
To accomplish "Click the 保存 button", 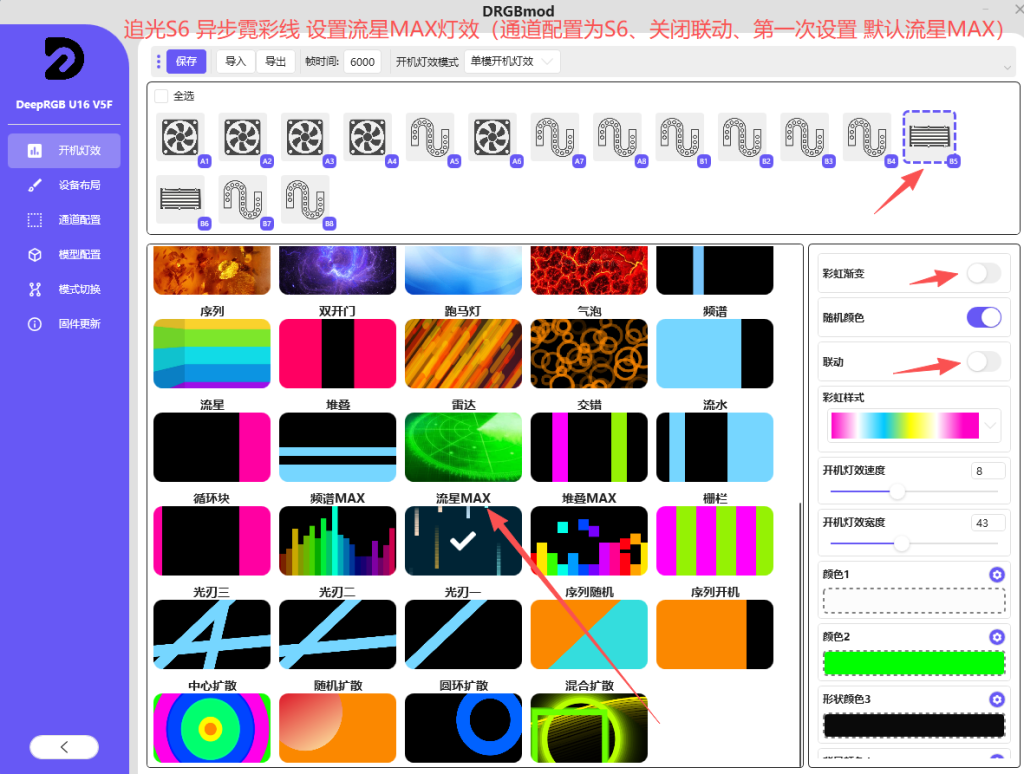I will (x=186, y=62).
